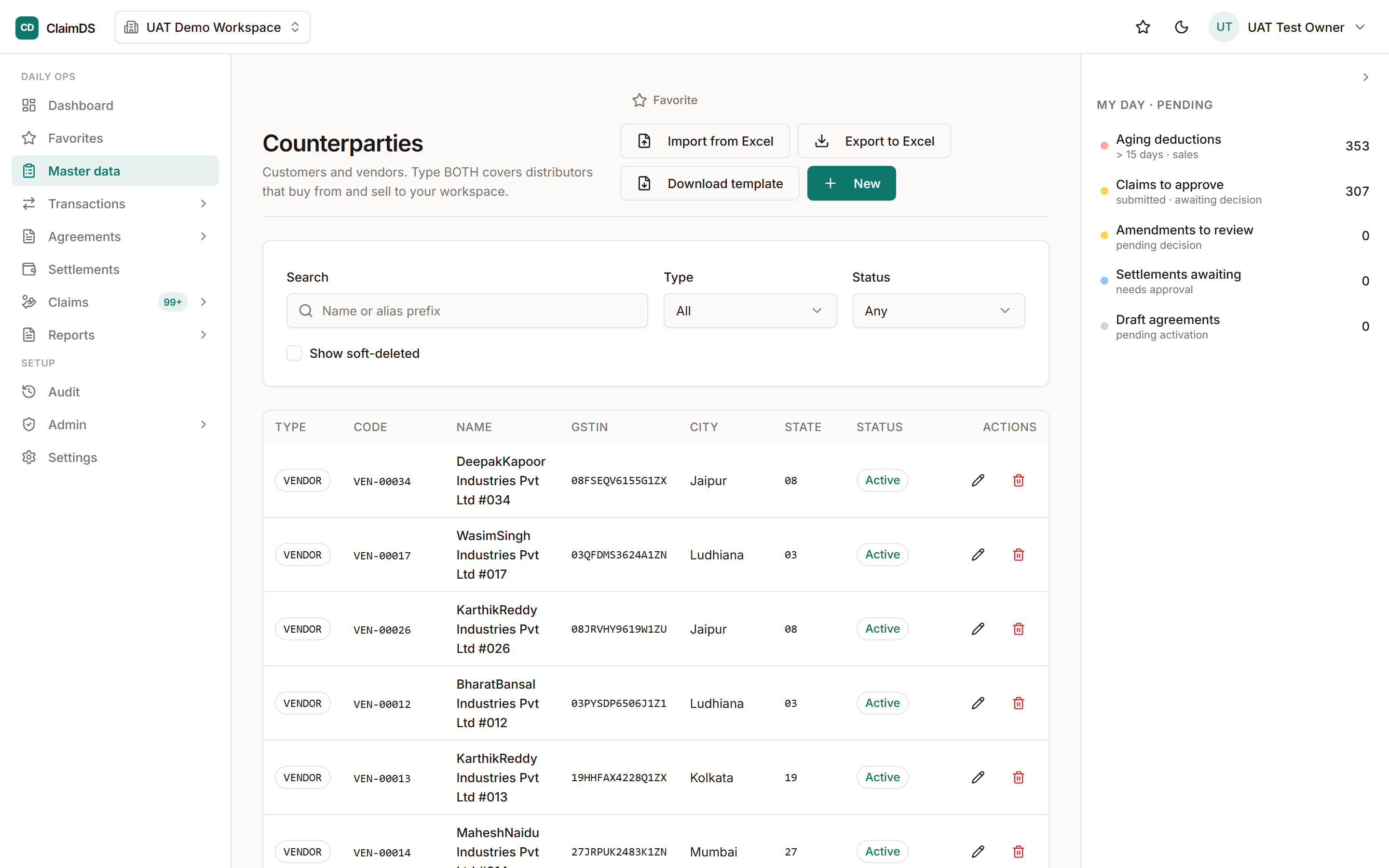Toggle dark mode moon icon

click(1181, 27)
